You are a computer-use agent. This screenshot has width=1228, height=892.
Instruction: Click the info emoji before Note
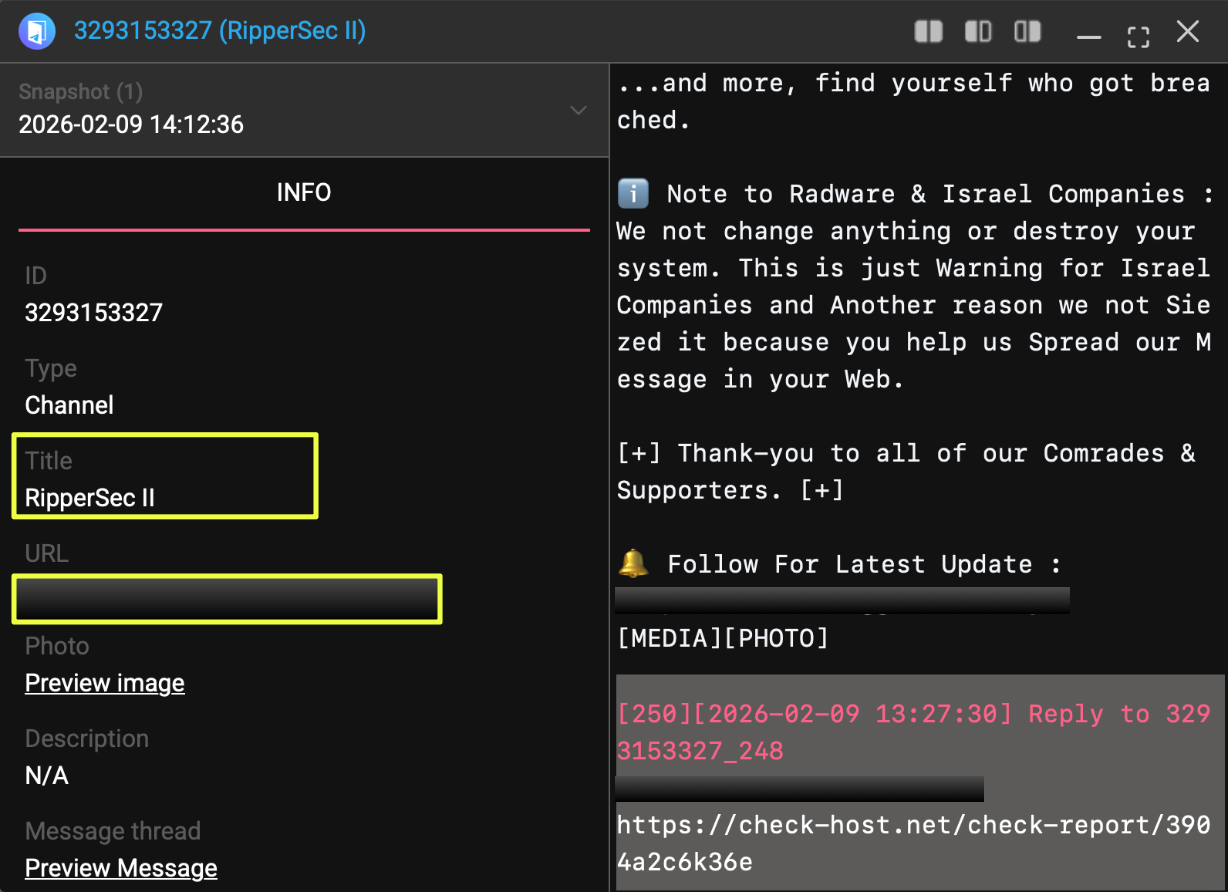633,194
